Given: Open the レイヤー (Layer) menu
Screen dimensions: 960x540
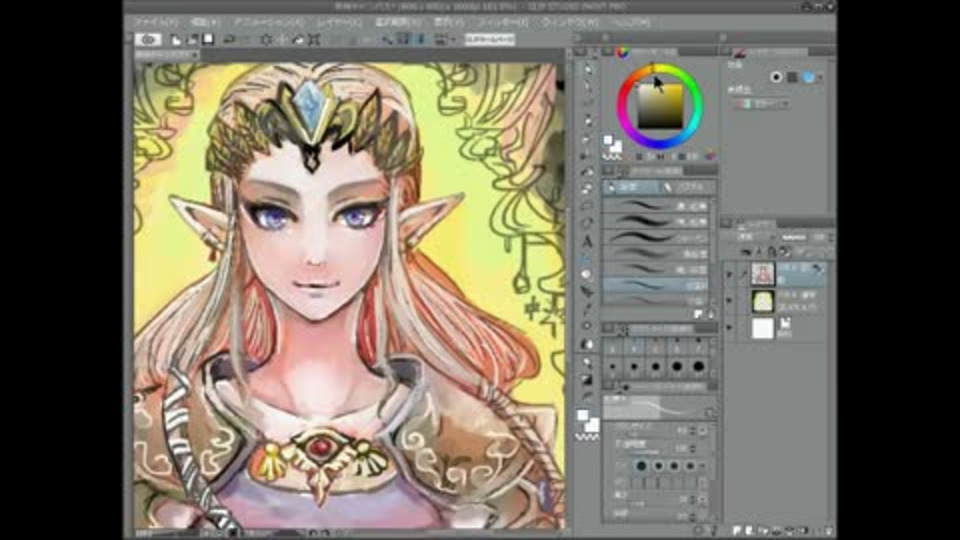Looking at the screenshot, I should [339, 22].
